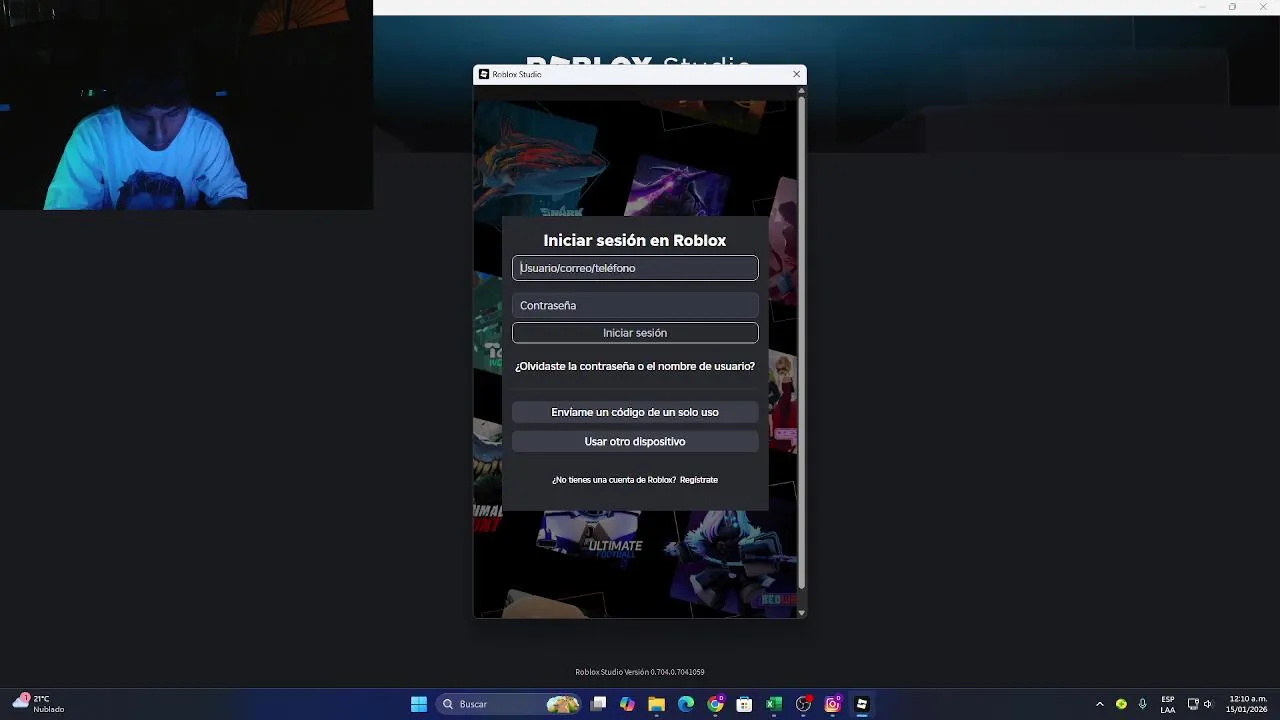
Task: Open the volume control in the tray
Action: pos(1208,704)
